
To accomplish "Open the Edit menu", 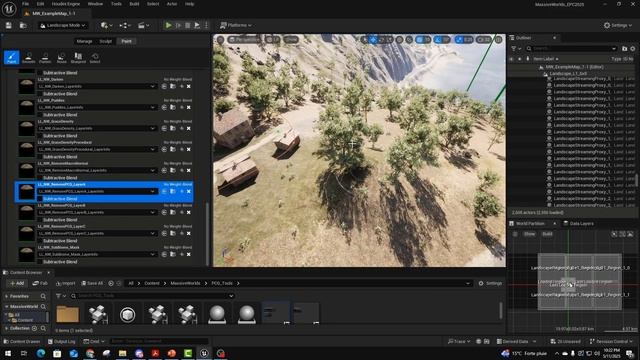I will (x=40, y=4).
